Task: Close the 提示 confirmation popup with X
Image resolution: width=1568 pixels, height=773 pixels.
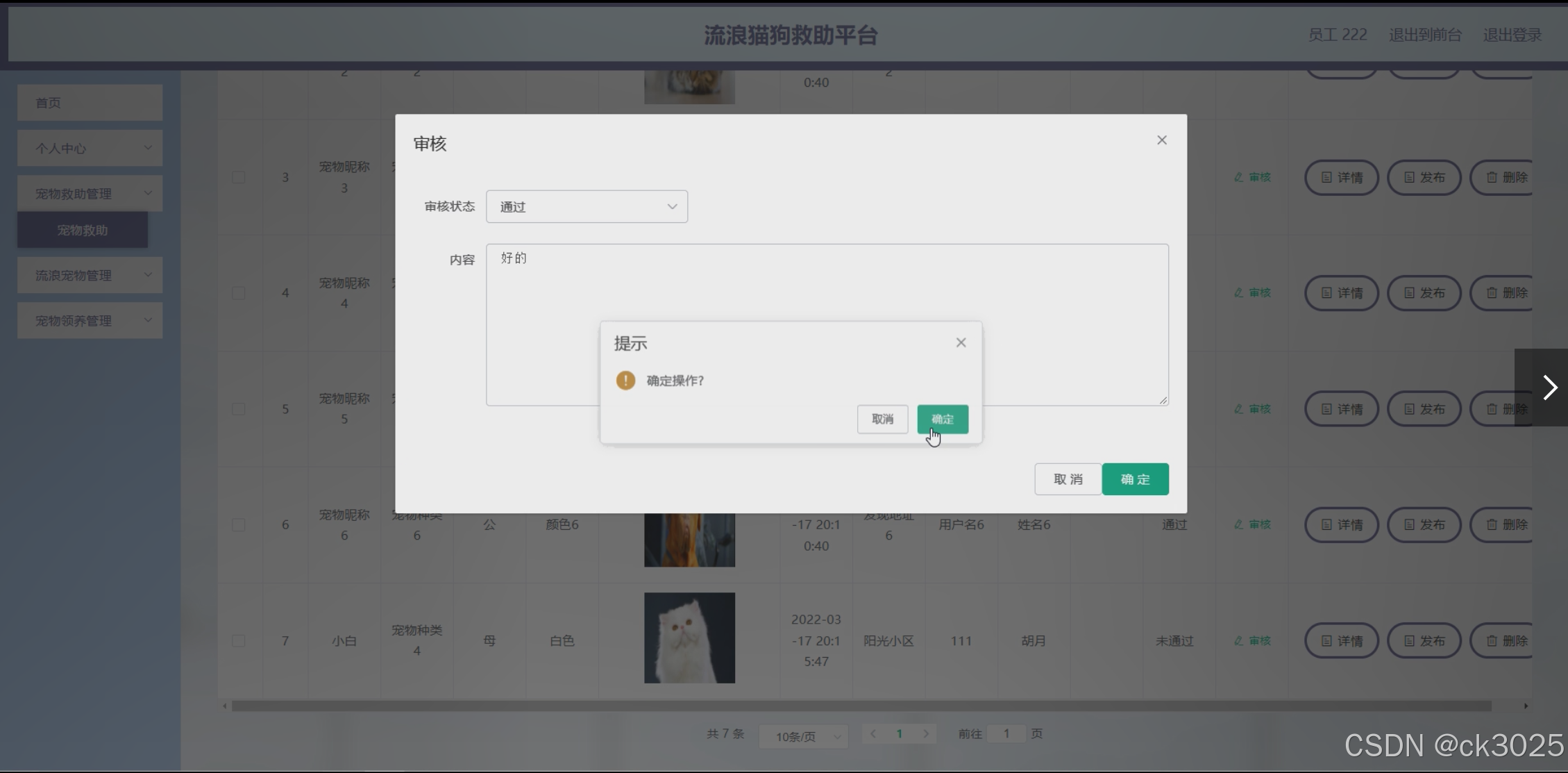Action: tap(961, 342)
